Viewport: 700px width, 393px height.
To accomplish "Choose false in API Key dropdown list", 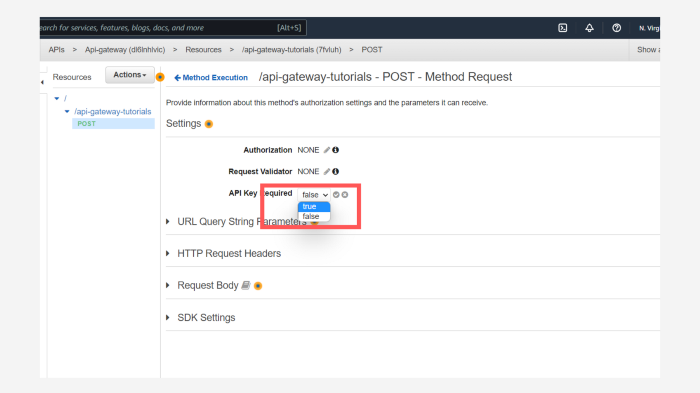I will 314,216.
